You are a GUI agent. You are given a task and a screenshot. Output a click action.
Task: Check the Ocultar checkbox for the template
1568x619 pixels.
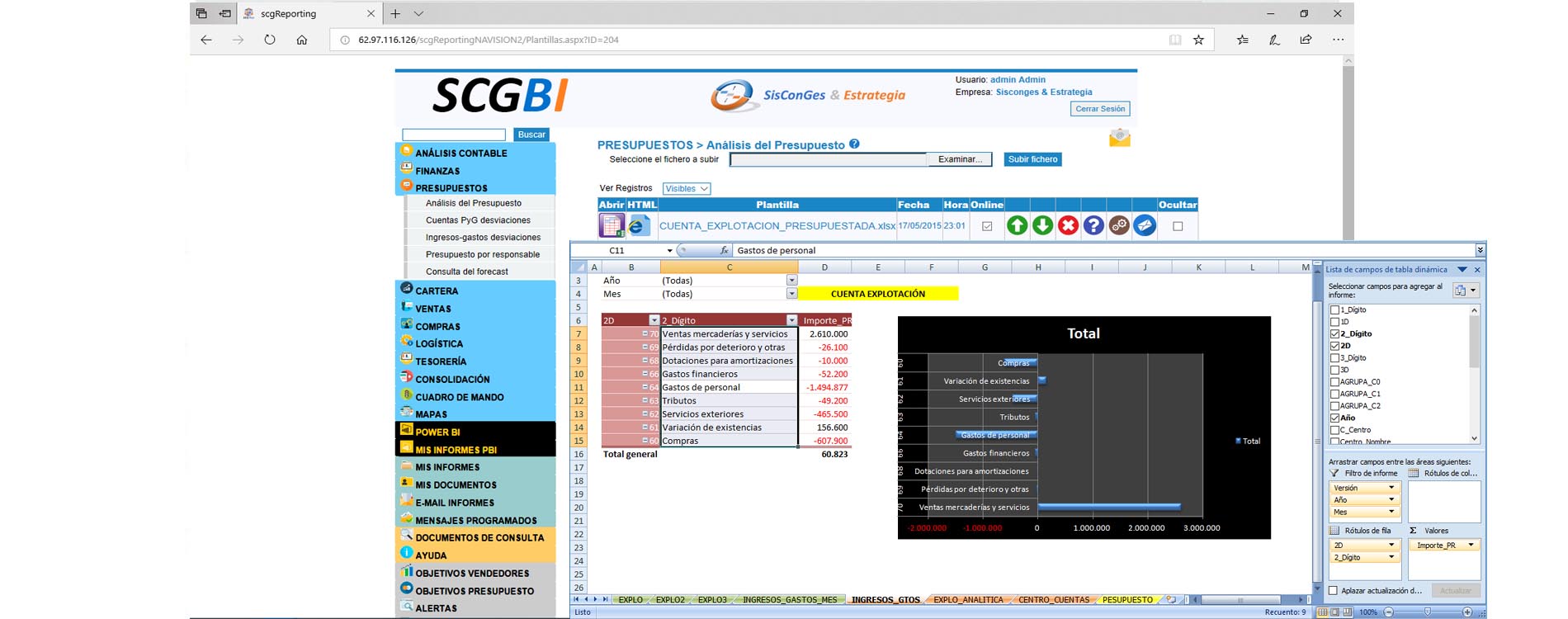(x=1178, y=226)
